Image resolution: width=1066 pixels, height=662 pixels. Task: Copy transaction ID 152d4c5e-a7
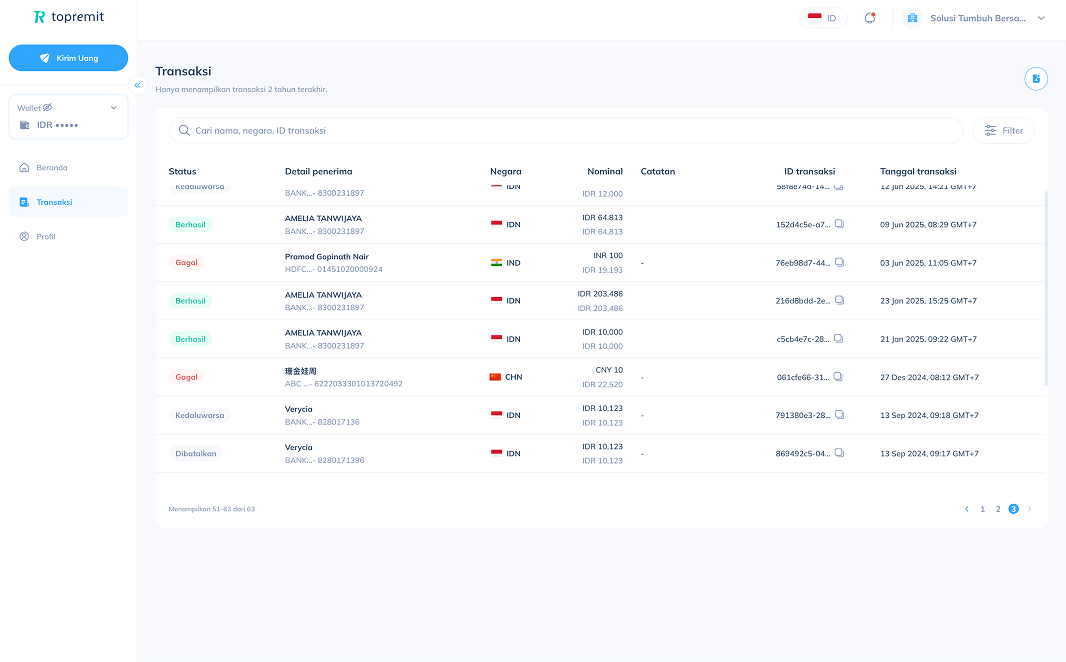pos(840,224)
